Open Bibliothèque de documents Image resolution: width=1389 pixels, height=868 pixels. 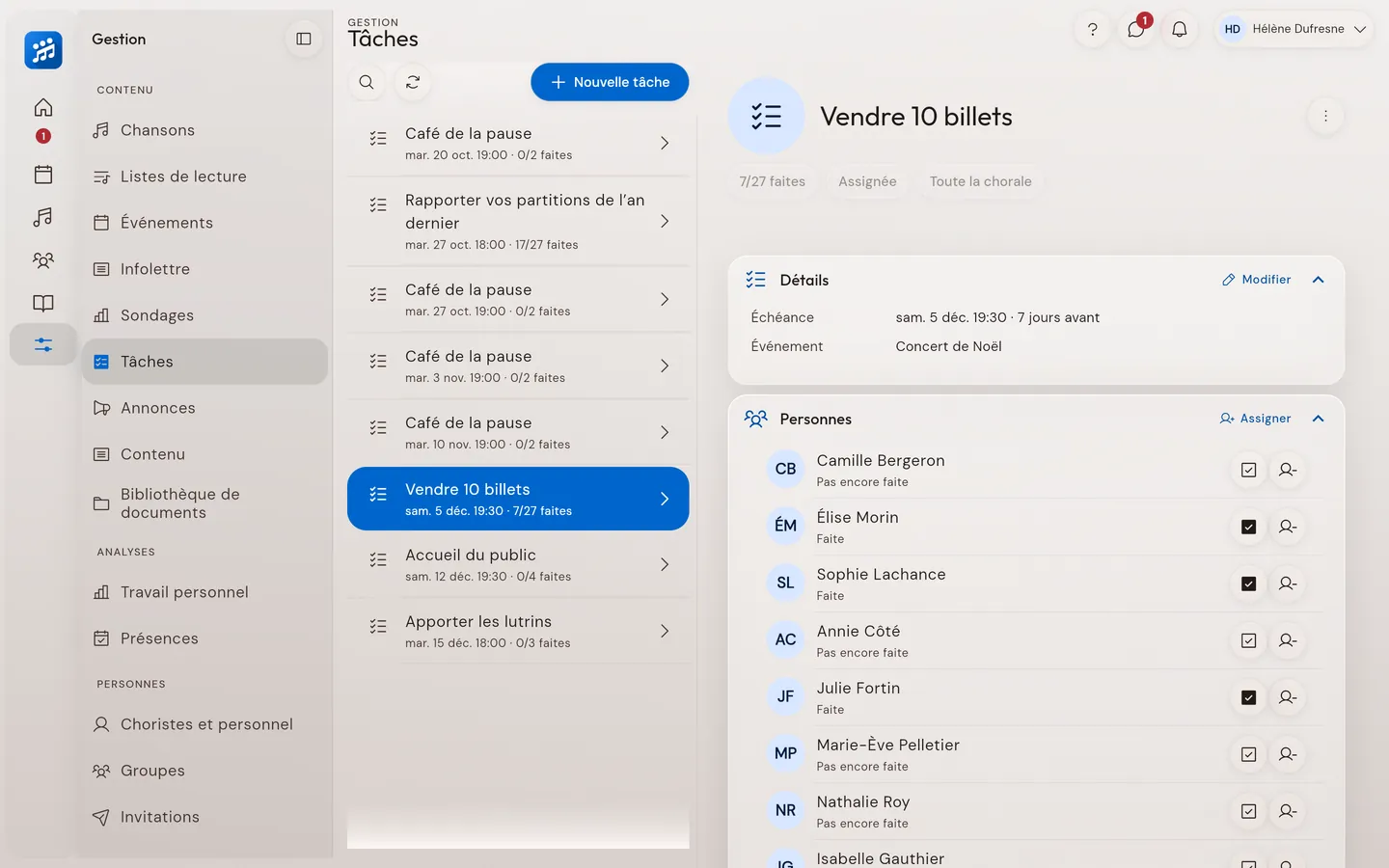(204, 503)
